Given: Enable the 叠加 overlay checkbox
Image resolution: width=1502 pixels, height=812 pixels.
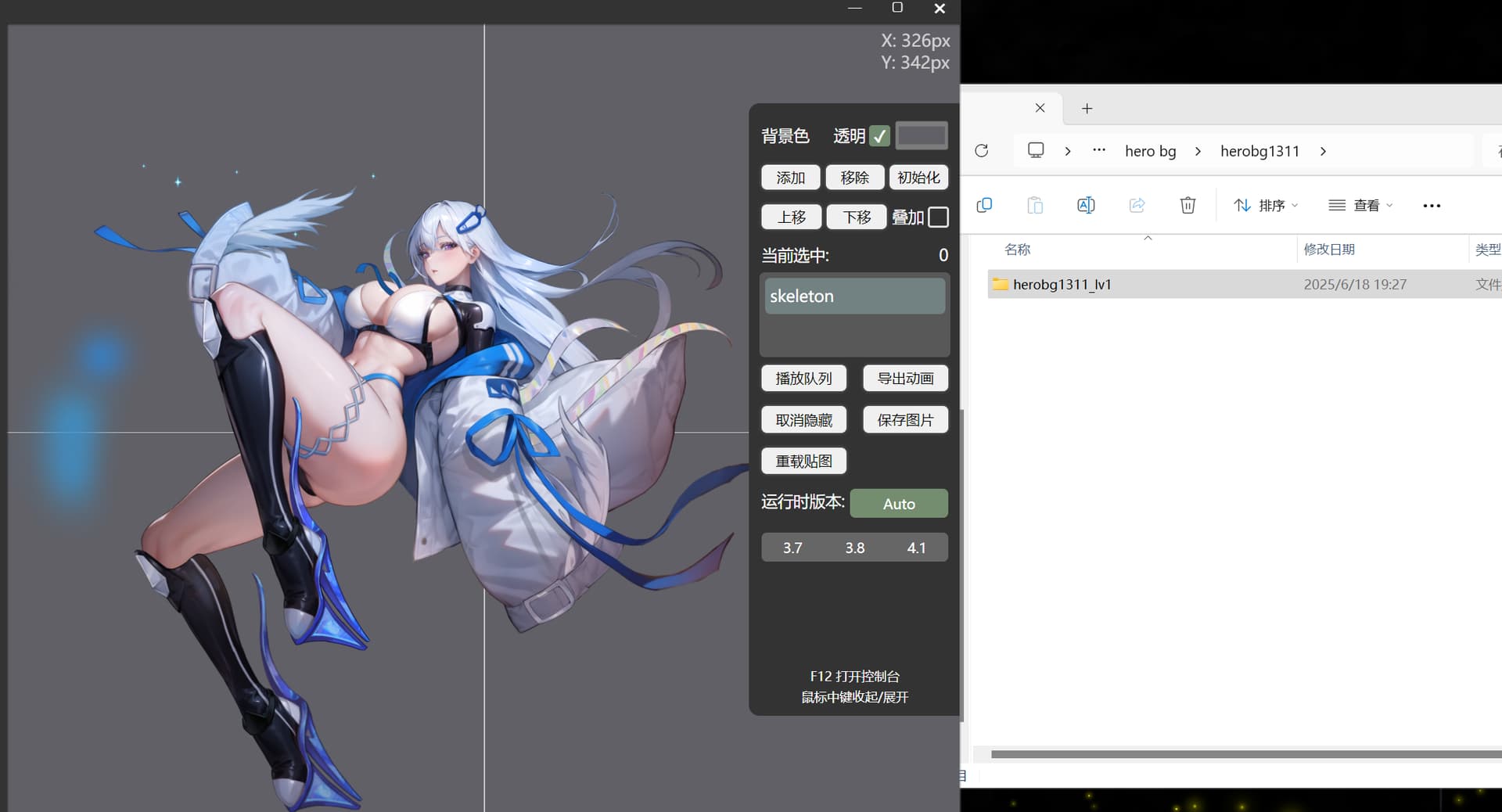Looking at the screenshot, I should point(938,217).
